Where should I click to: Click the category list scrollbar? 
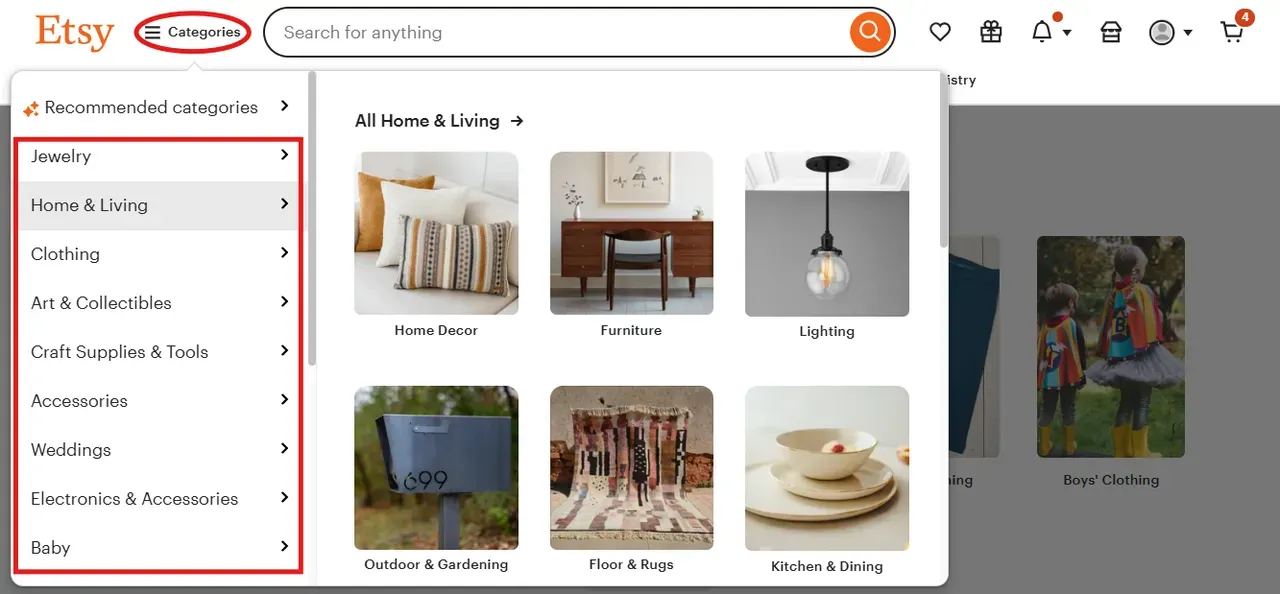click(x=312, y=218)
